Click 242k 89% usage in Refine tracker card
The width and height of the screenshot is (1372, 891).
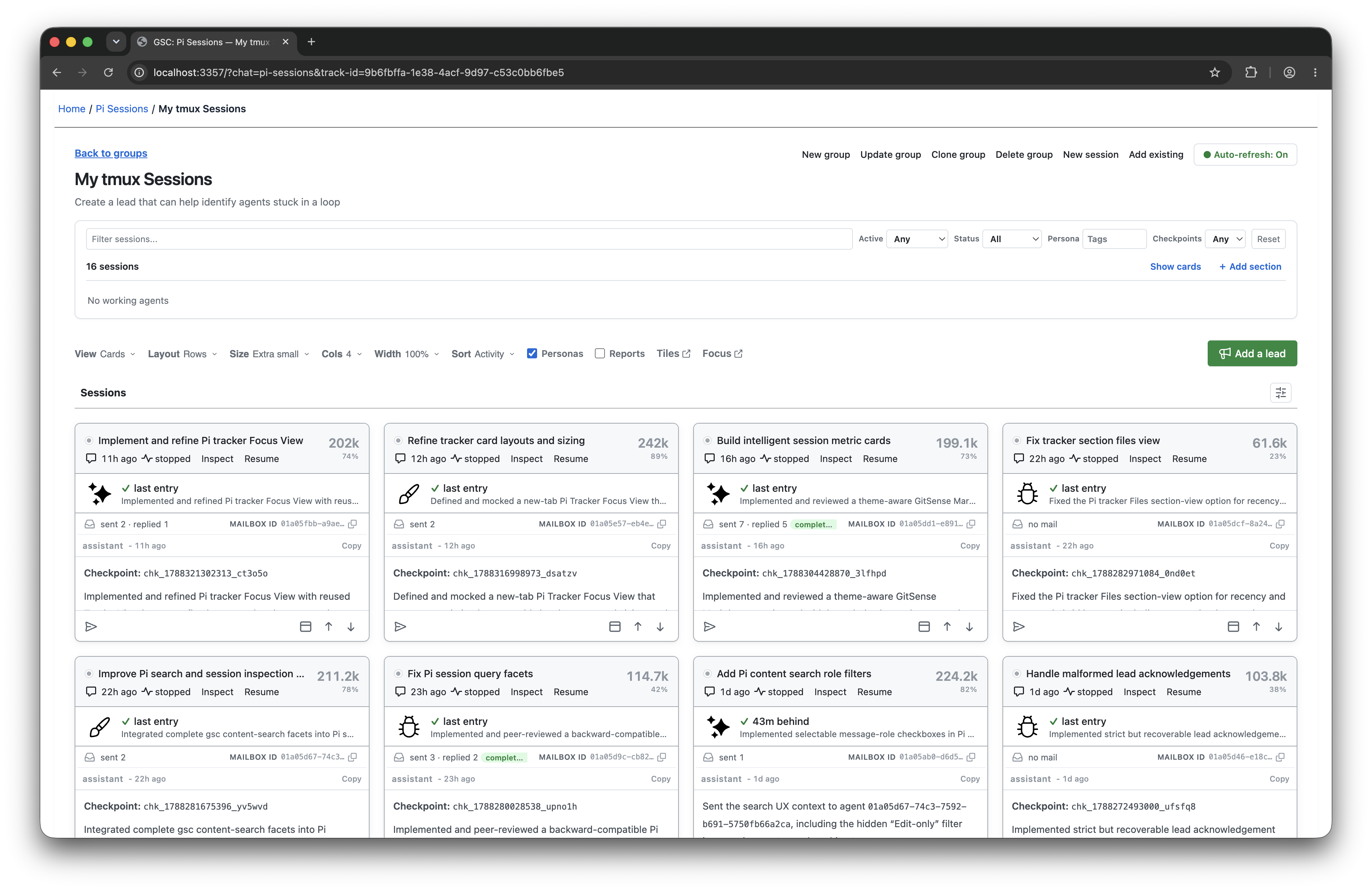click(653, 447)
